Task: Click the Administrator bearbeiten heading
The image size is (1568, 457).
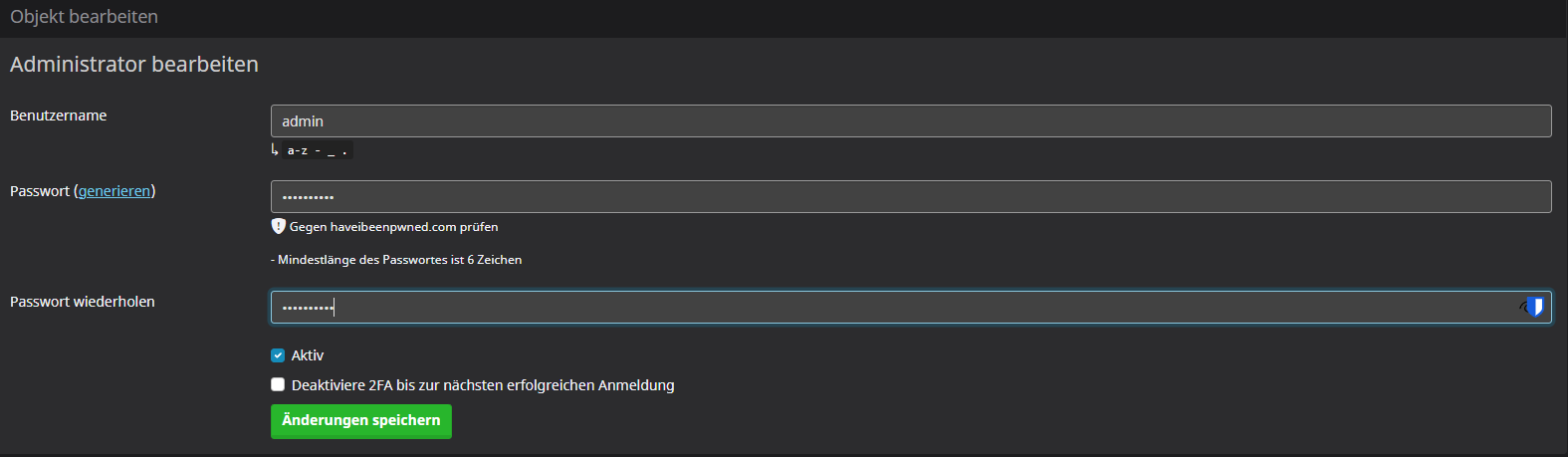Action: click(134, 65)
